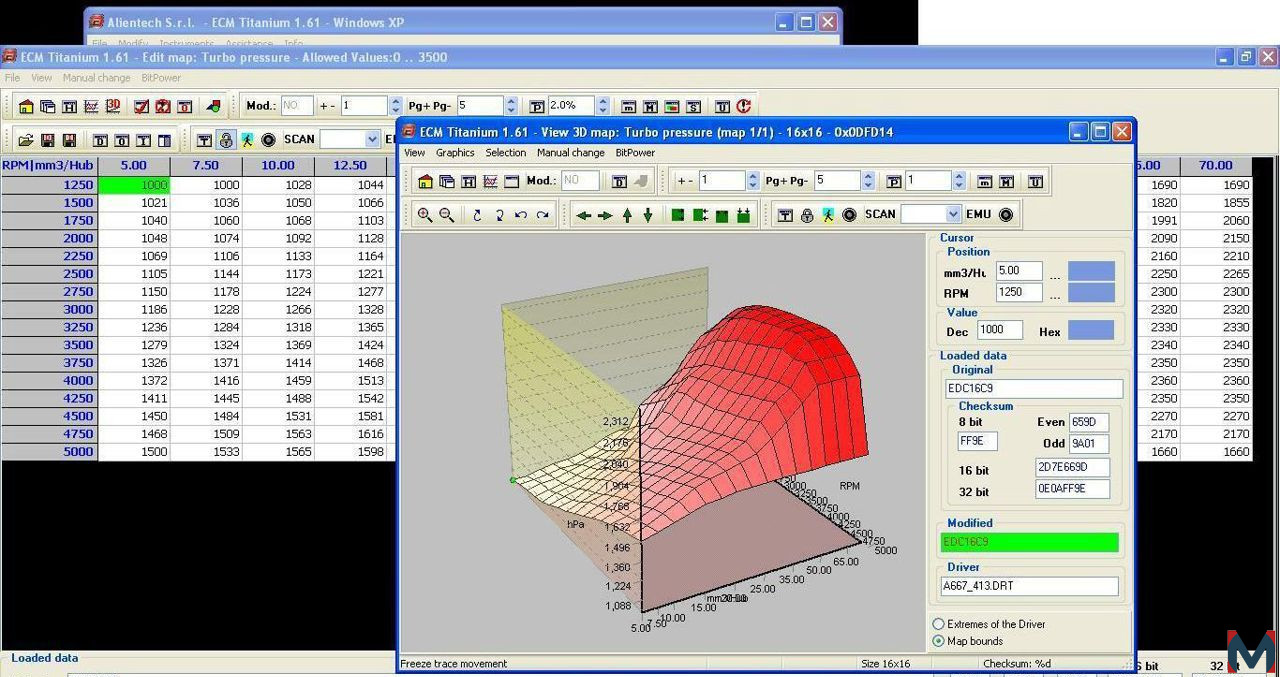The width and height of the screenshot is (1280, 677).
Task: Open Graphics menu in 3D map window
Action: click(455, 153)
